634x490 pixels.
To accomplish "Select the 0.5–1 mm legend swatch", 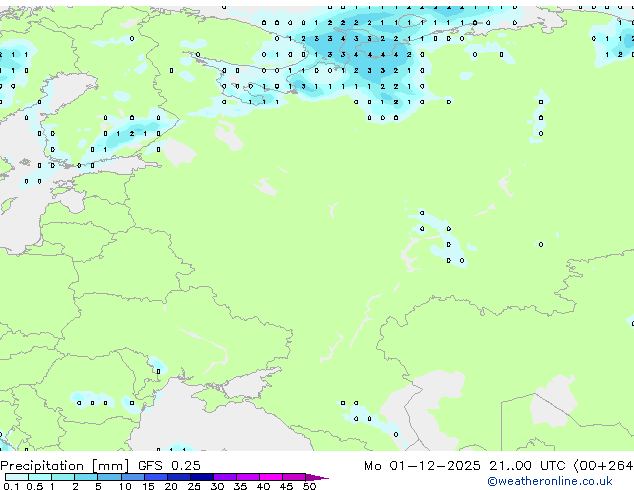I will [x=40, y=477].
